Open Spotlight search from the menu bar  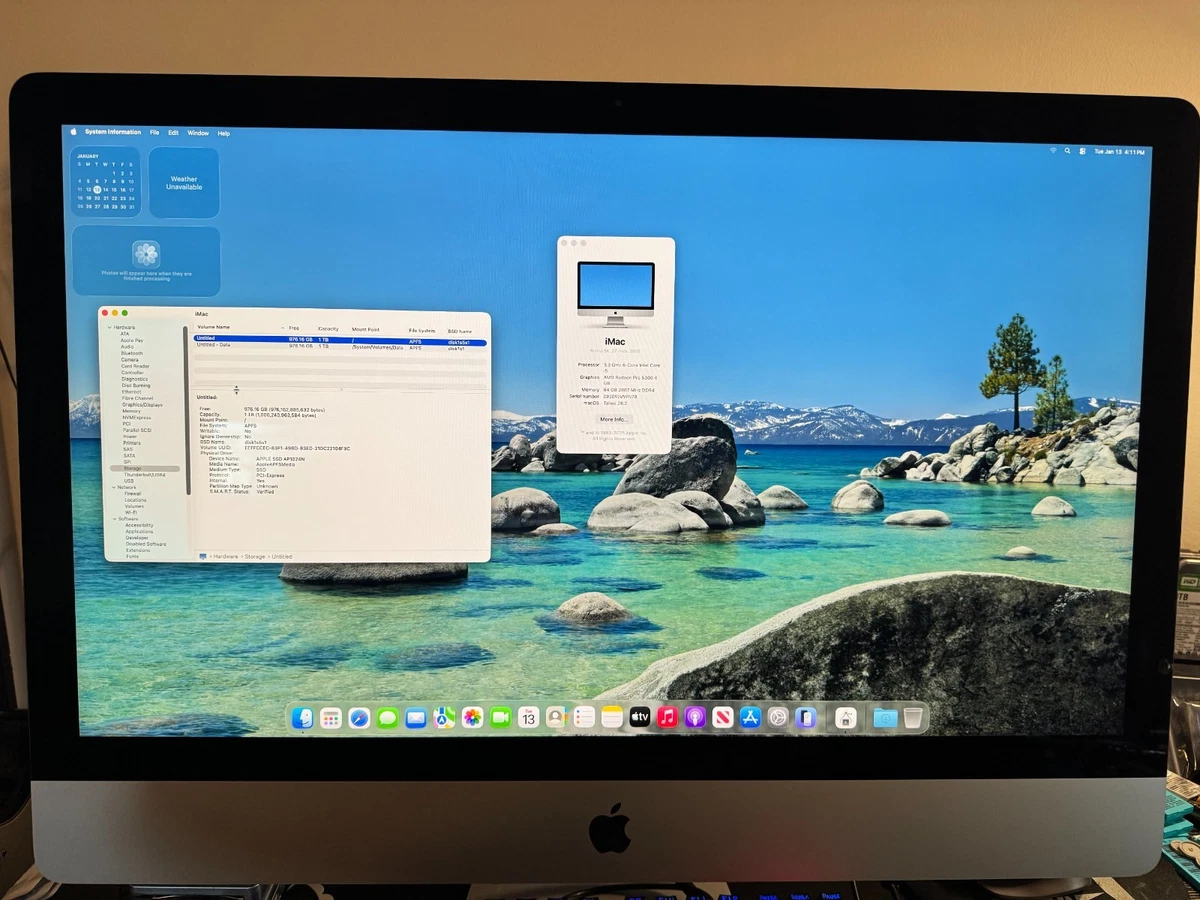coord(1068,150)
